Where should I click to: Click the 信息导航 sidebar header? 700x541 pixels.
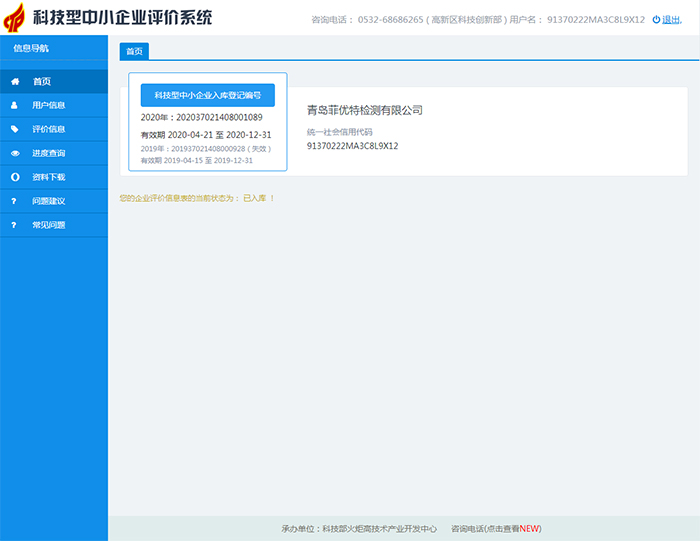(x=31, y=48)
